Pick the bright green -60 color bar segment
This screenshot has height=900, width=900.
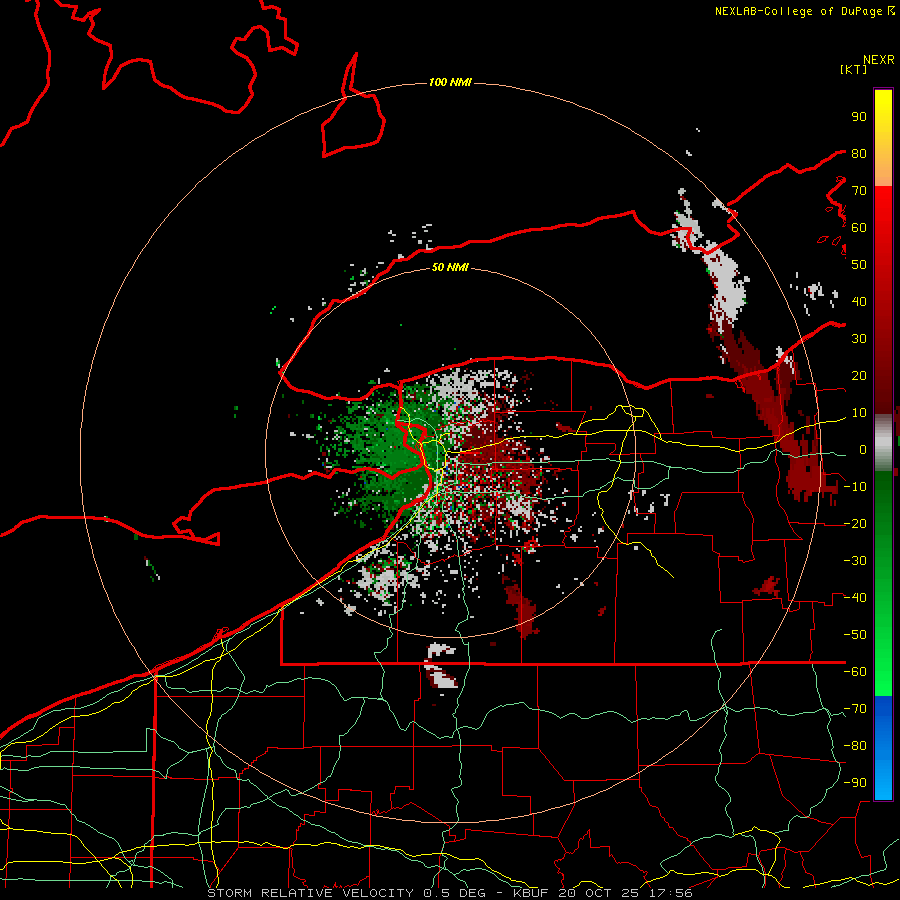coord(883,684)
